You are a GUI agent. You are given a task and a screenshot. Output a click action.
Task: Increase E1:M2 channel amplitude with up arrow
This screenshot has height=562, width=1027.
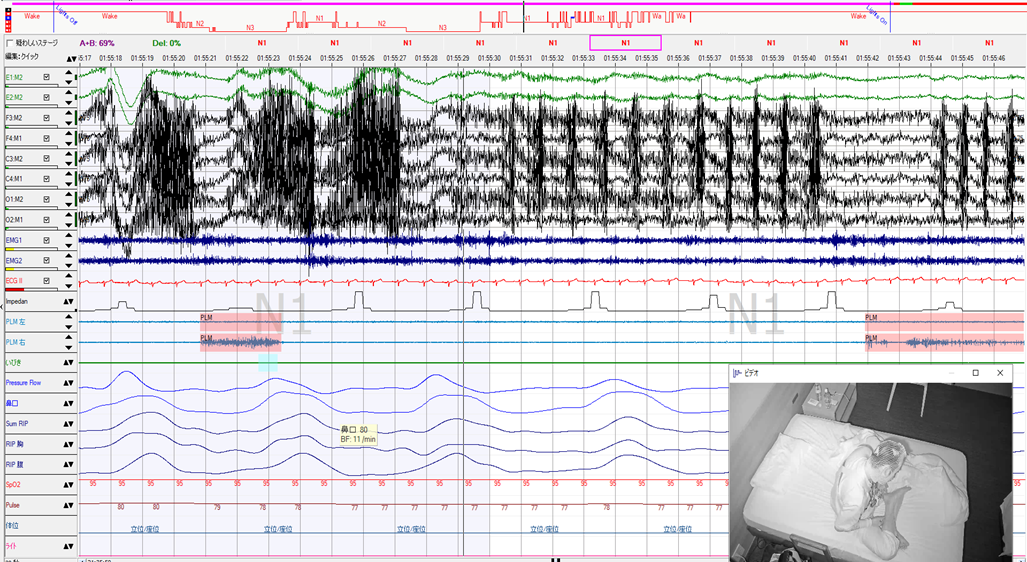(69, 72)
